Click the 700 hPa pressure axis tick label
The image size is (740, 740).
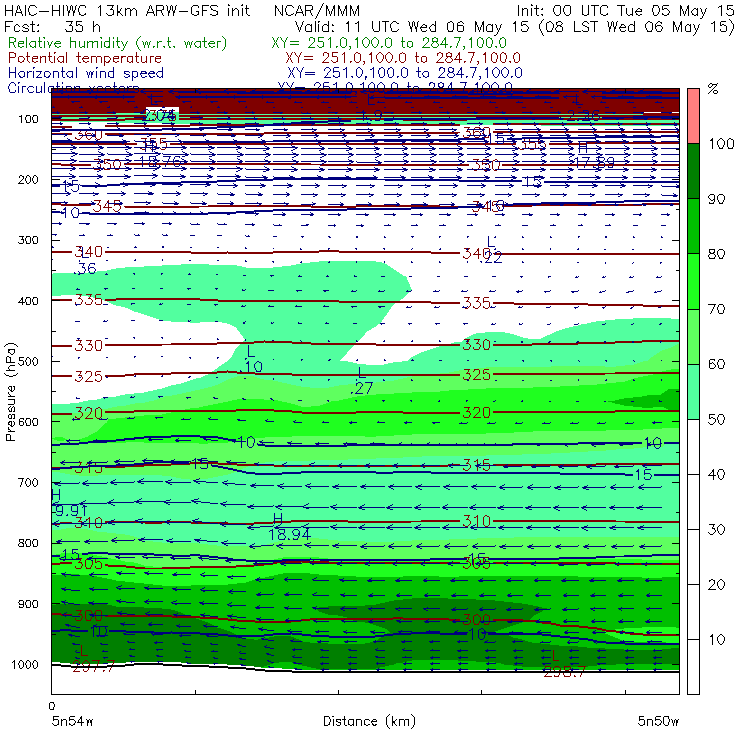point(28,482)
